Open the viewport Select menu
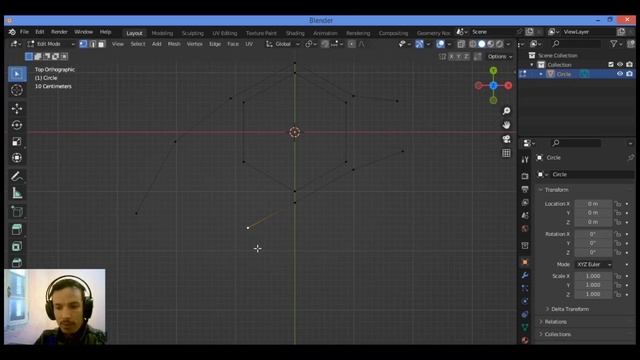This screenshot has height=360, width=640. pos(138,44)
